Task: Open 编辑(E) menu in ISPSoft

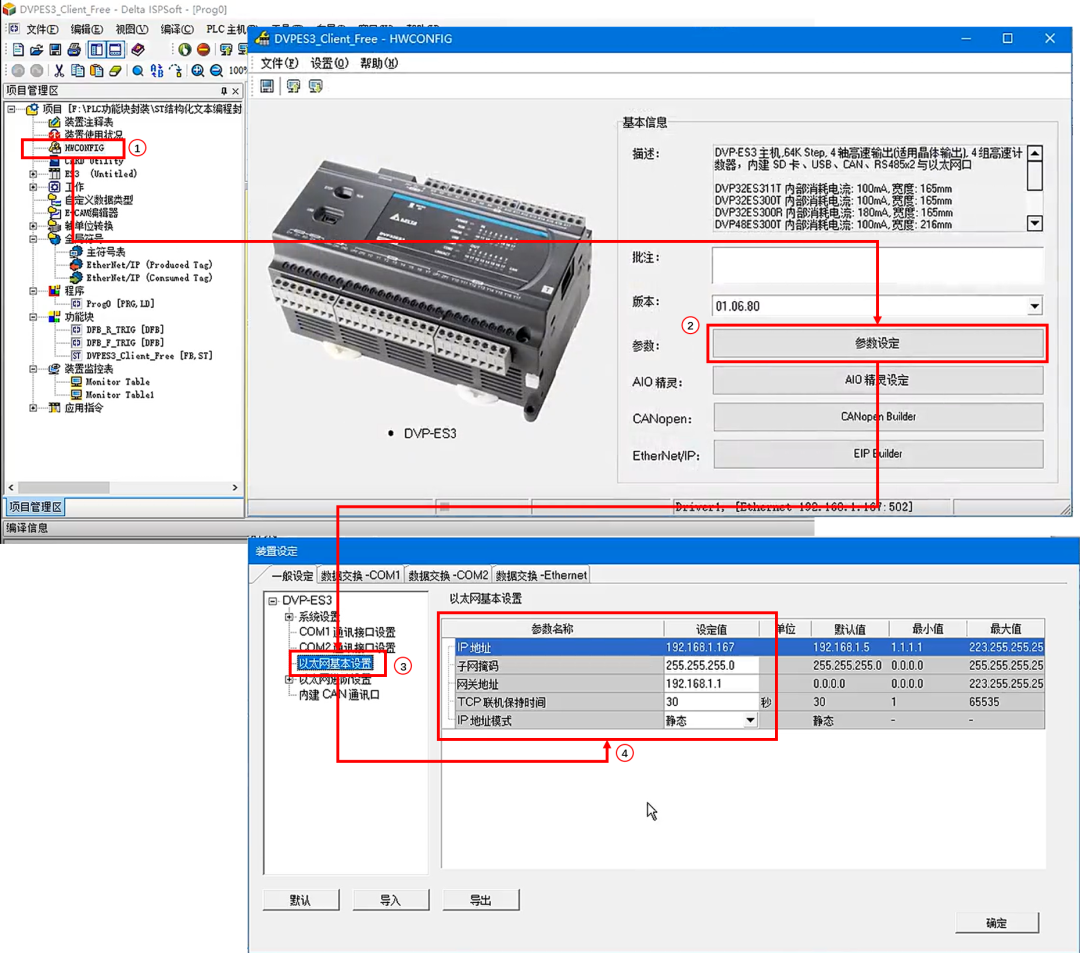Action: tap(87, 29)
